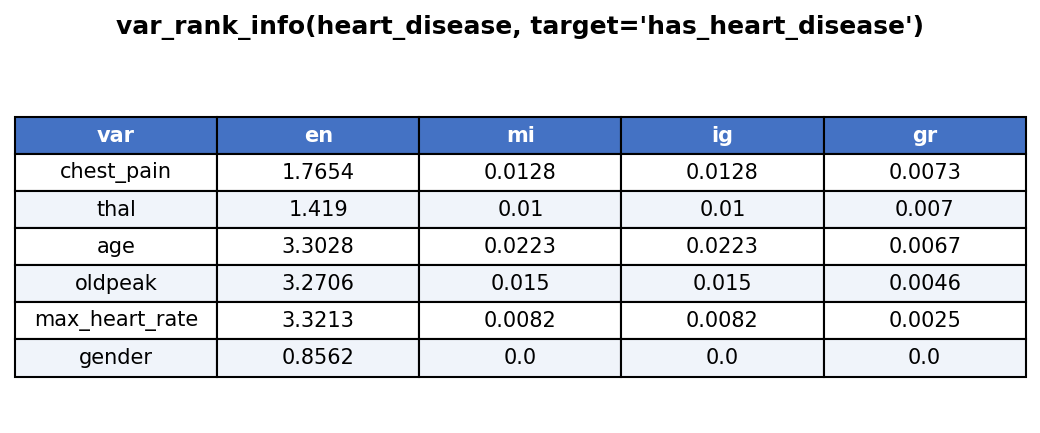Select the 3.2706 oldpeak entropy cell
This screenshot has height=433, width=1040.
(318, 284)
